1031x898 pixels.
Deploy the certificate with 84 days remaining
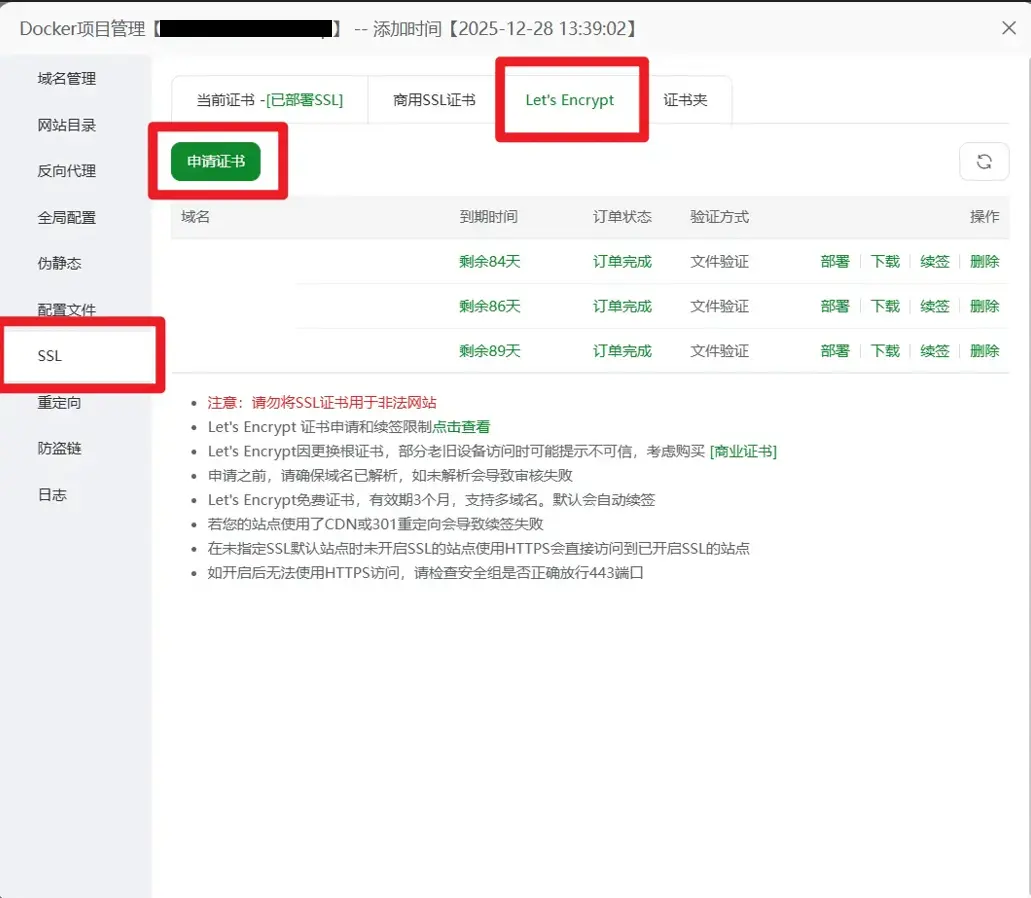click(x=834, y=261)
